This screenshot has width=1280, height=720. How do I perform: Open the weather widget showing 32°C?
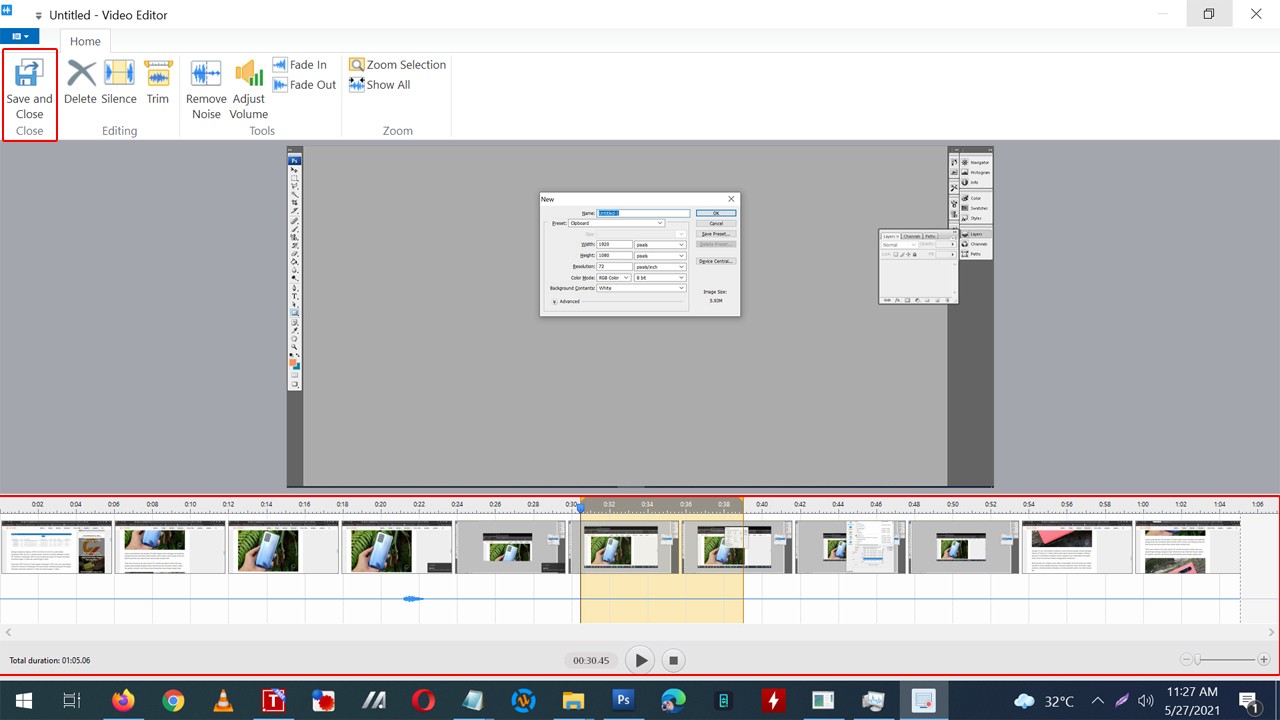pyautogui.click(x=1044, y=701)
